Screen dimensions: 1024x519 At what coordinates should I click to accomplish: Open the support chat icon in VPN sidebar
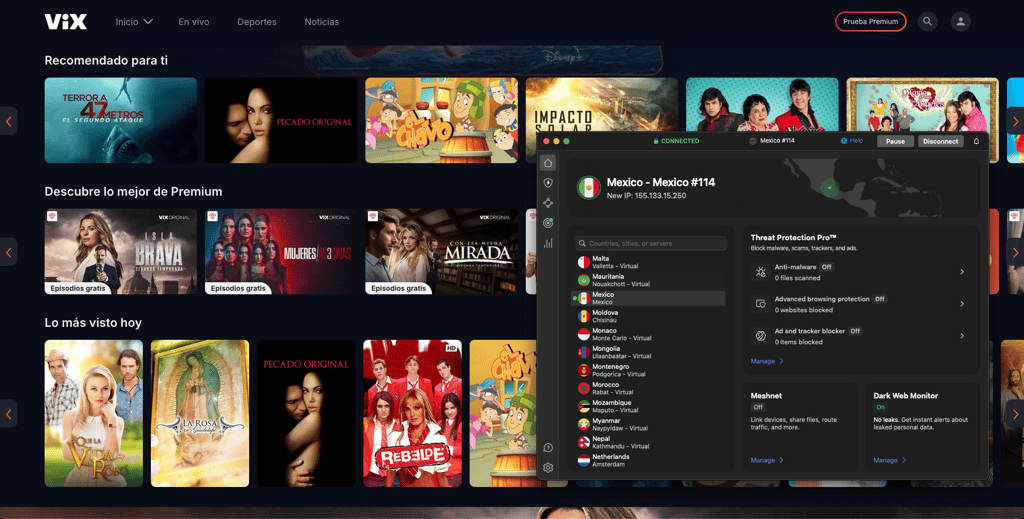point(548,448)
